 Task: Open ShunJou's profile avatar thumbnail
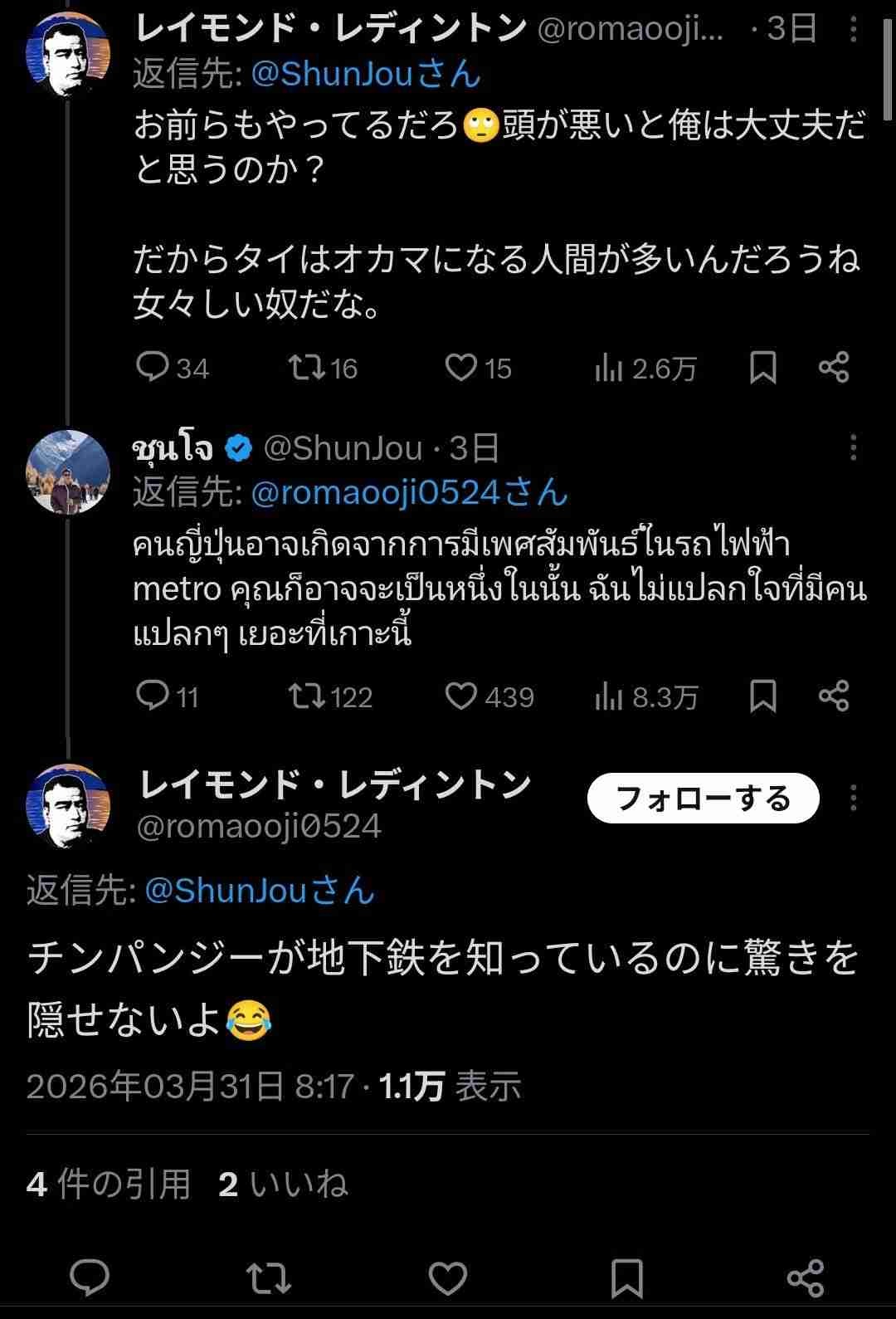click(x=69, y=471)
